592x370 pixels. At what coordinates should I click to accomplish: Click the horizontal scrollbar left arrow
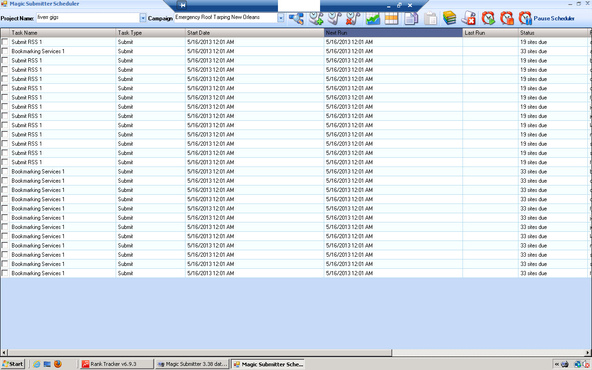(x=4, y=353)
